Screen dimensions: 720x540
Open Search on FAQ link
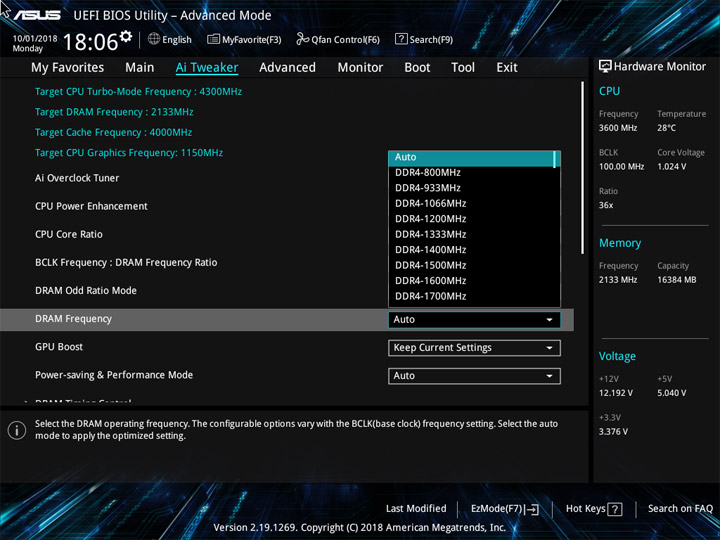[680, 508]
